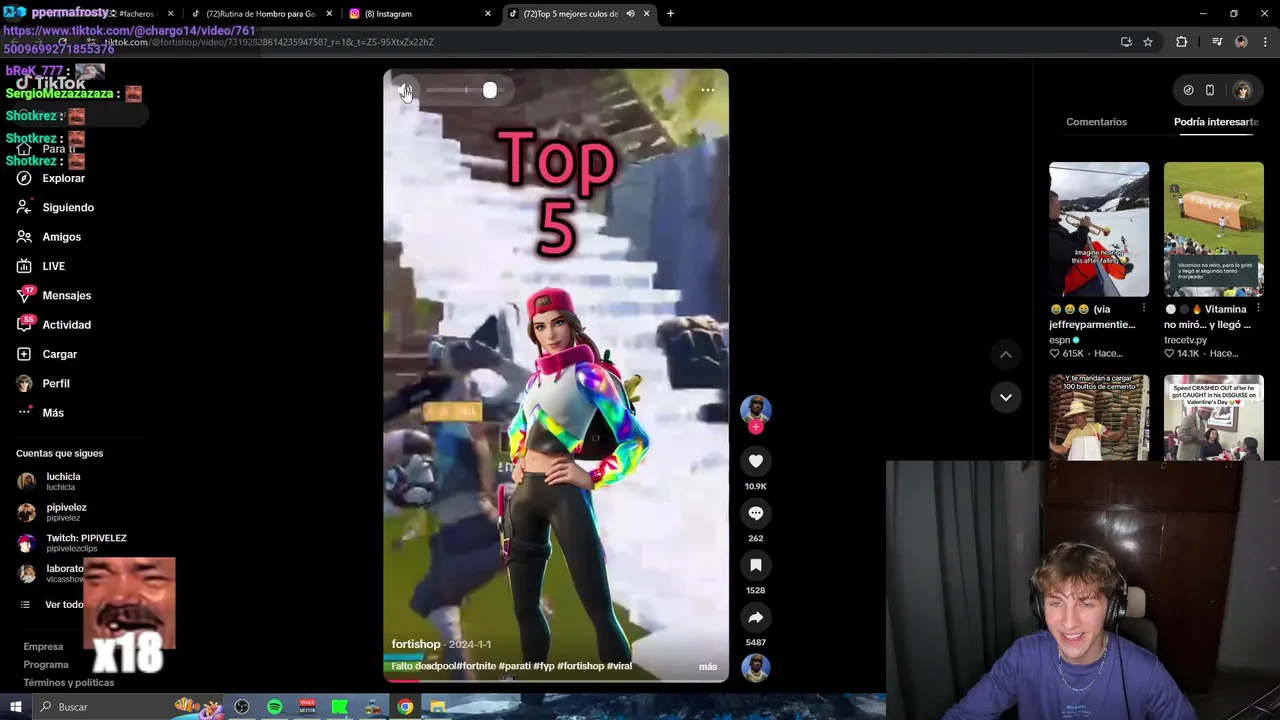This screenshot has height=720, width=1280.
Task: Open the Speed CRASHED OUT video thumbnail
Action: (x=1214, y=418)
